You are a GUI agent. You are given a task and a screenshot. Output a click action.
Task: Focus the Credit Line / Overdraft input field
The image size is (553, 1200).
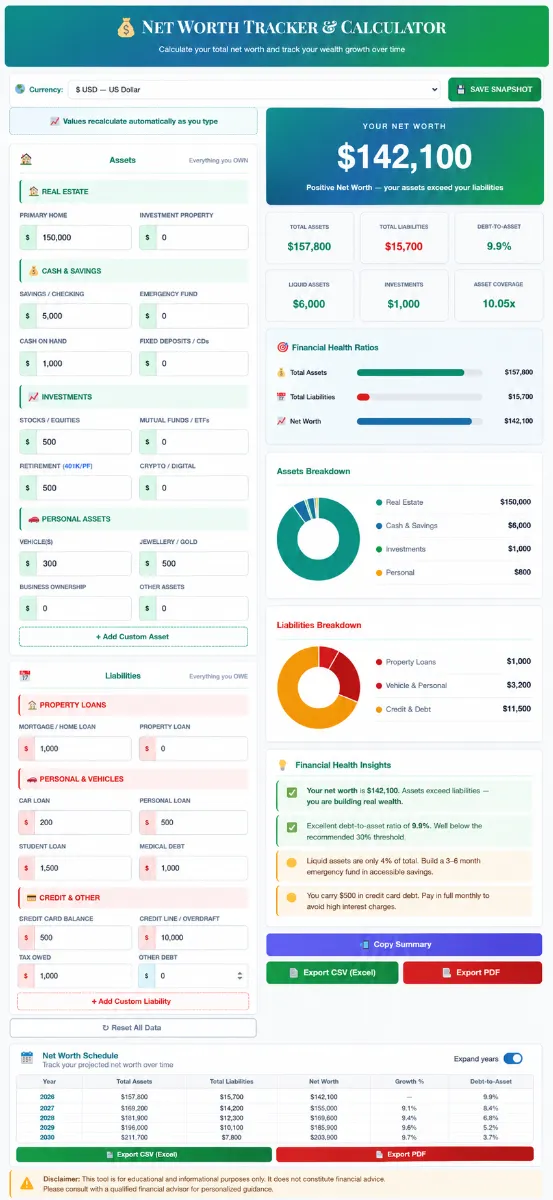point(194,938)
